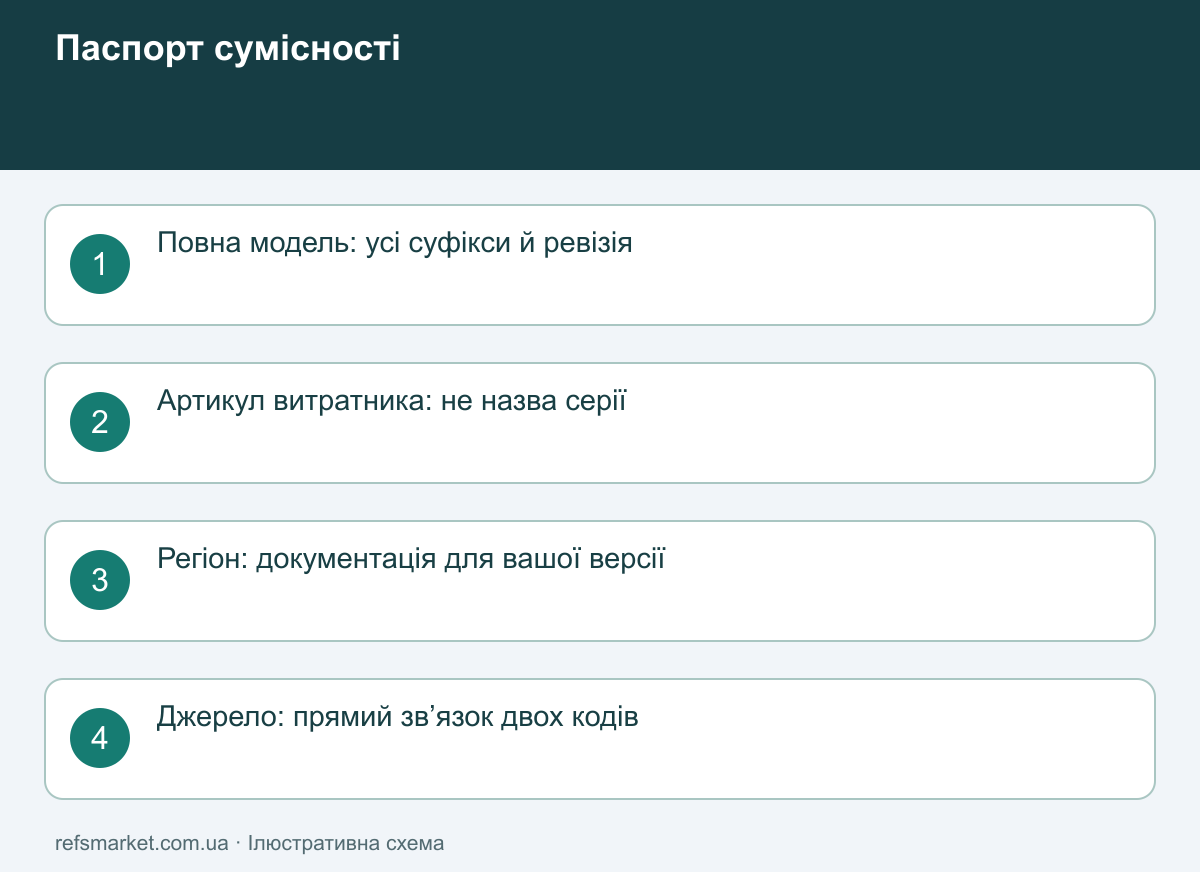The image size is (1200, 872).
Task: Pick the text "Регіон: документація для вашої версії"
Action: point(411,559)
